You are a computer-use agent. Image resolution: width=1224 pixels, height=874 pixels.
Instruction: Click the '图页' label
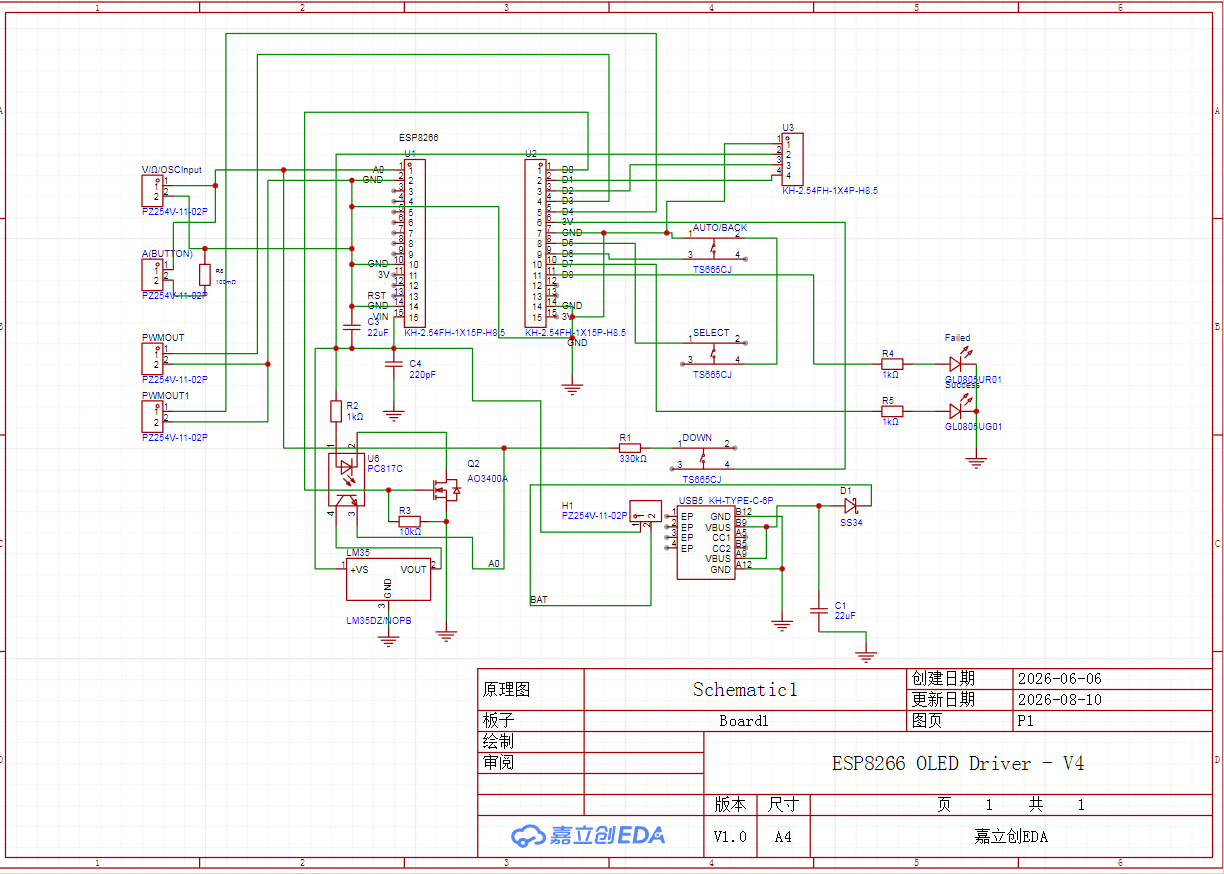click(x=928, y=720)
